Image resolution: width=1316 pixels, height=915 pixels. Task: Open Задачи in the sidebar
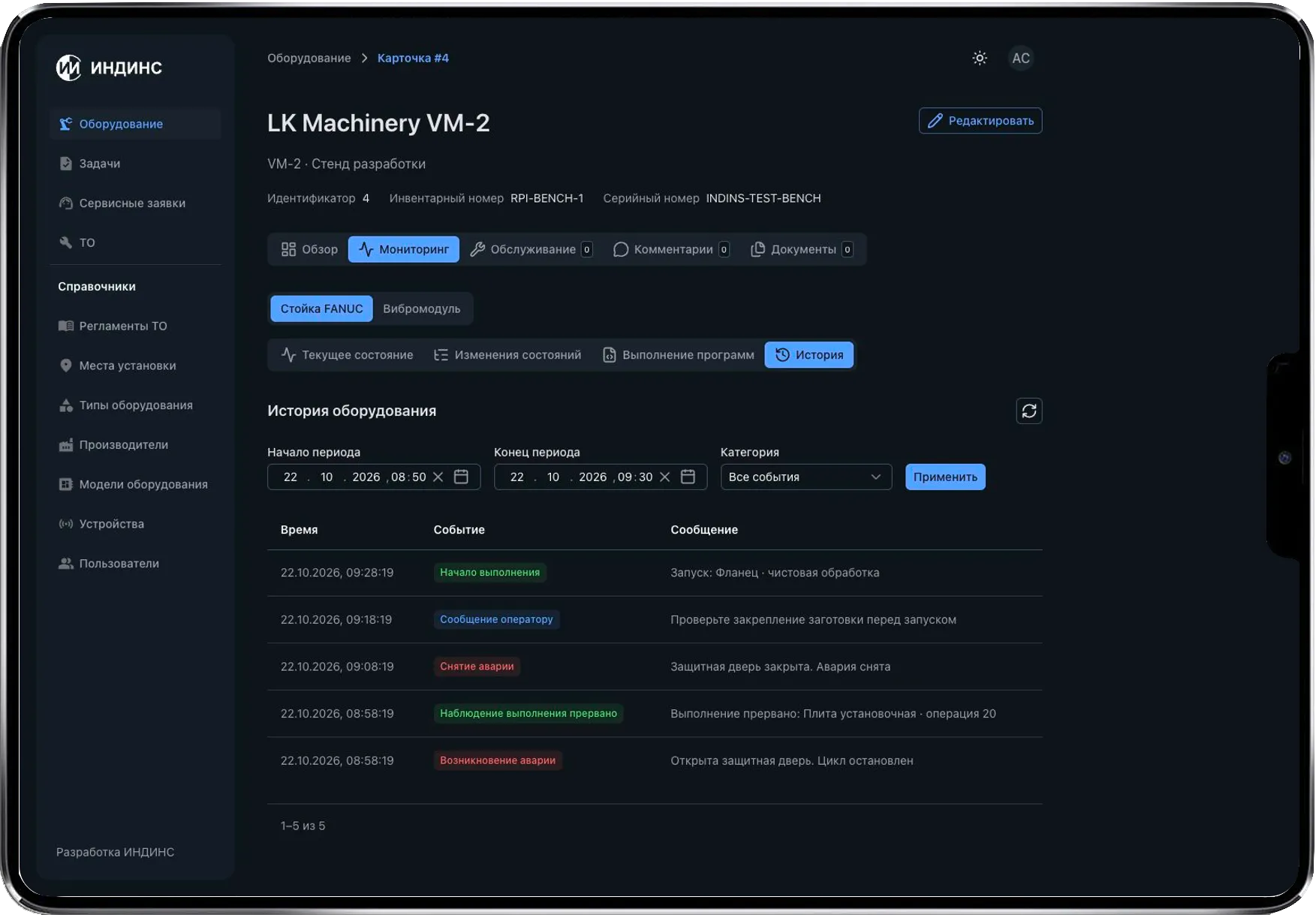tap(135, 164)
